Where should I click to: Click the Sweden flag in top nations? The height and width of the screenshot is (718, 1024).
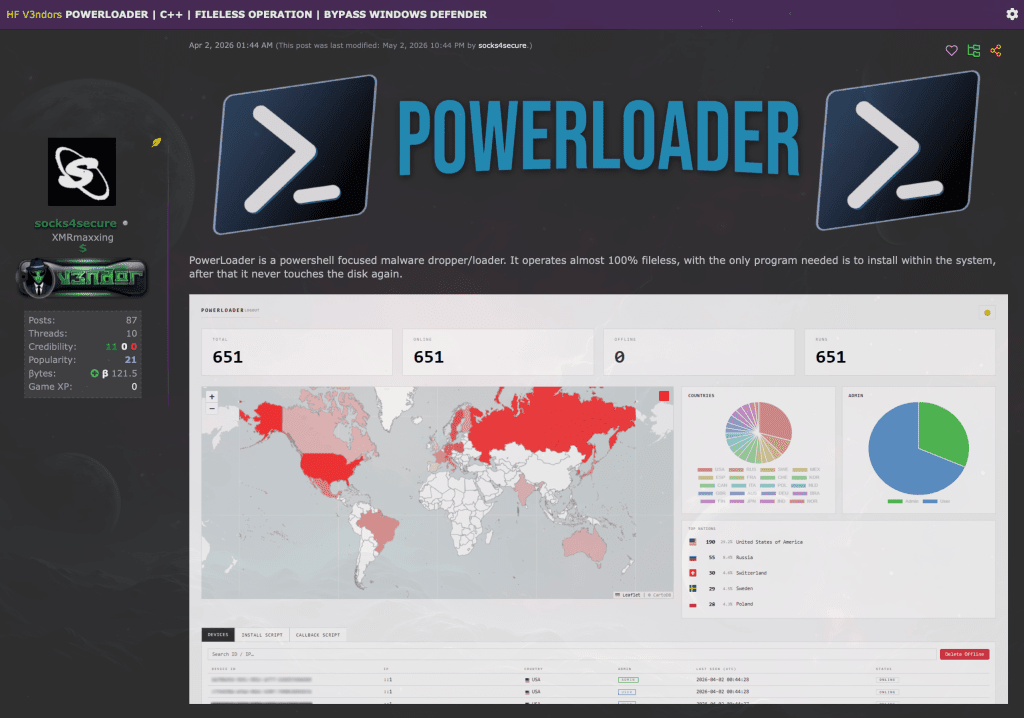pyautogui.click(x=693, y=589)
